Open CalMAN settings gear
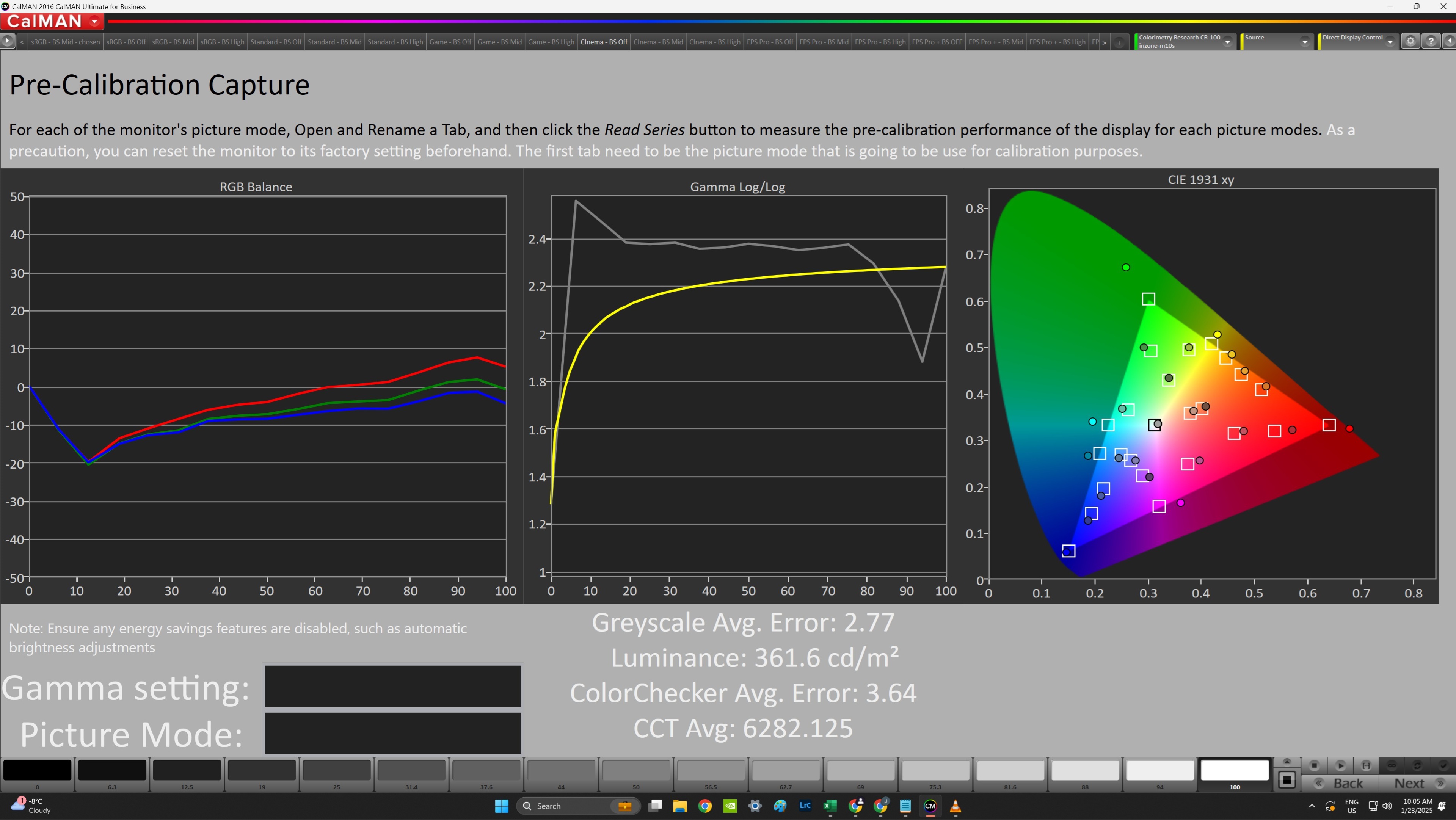Screen dimensions: 1456x820 coord(1410,41)
